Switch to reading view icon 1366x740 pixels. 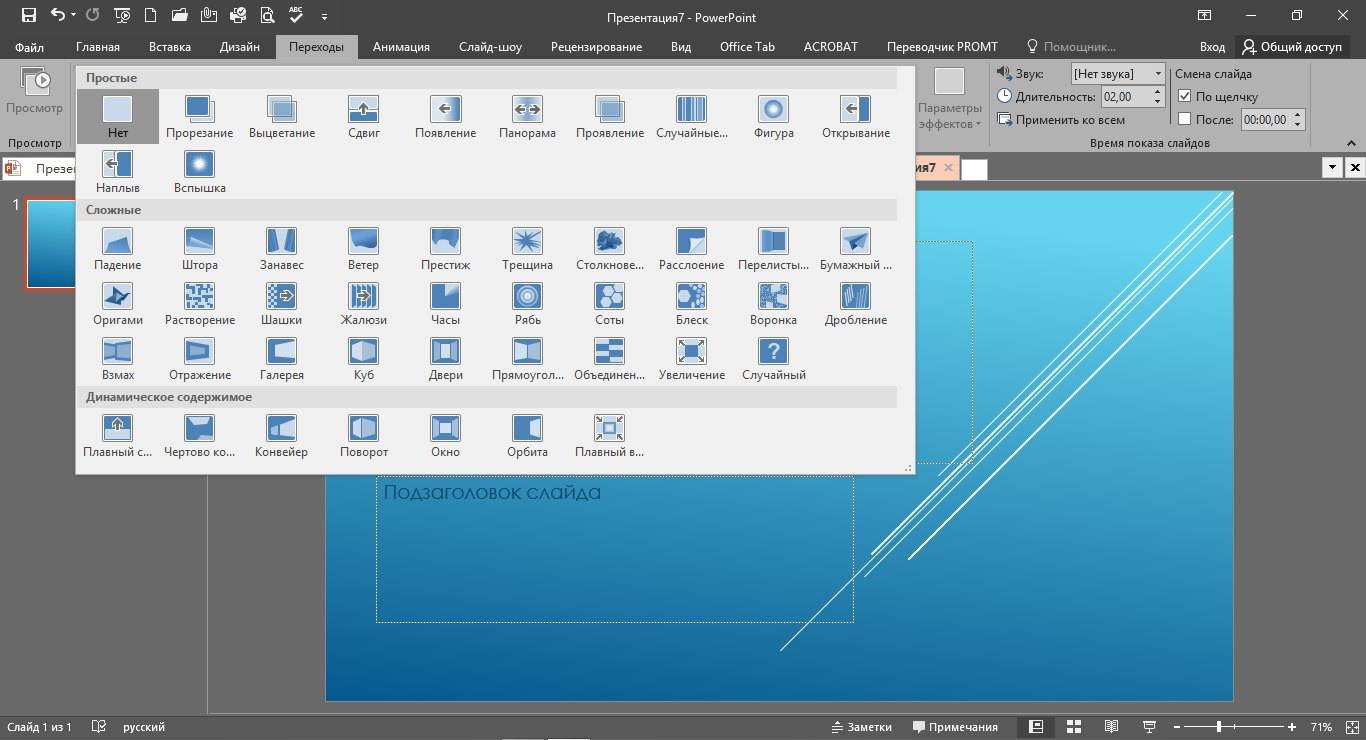coord(1111,727)
